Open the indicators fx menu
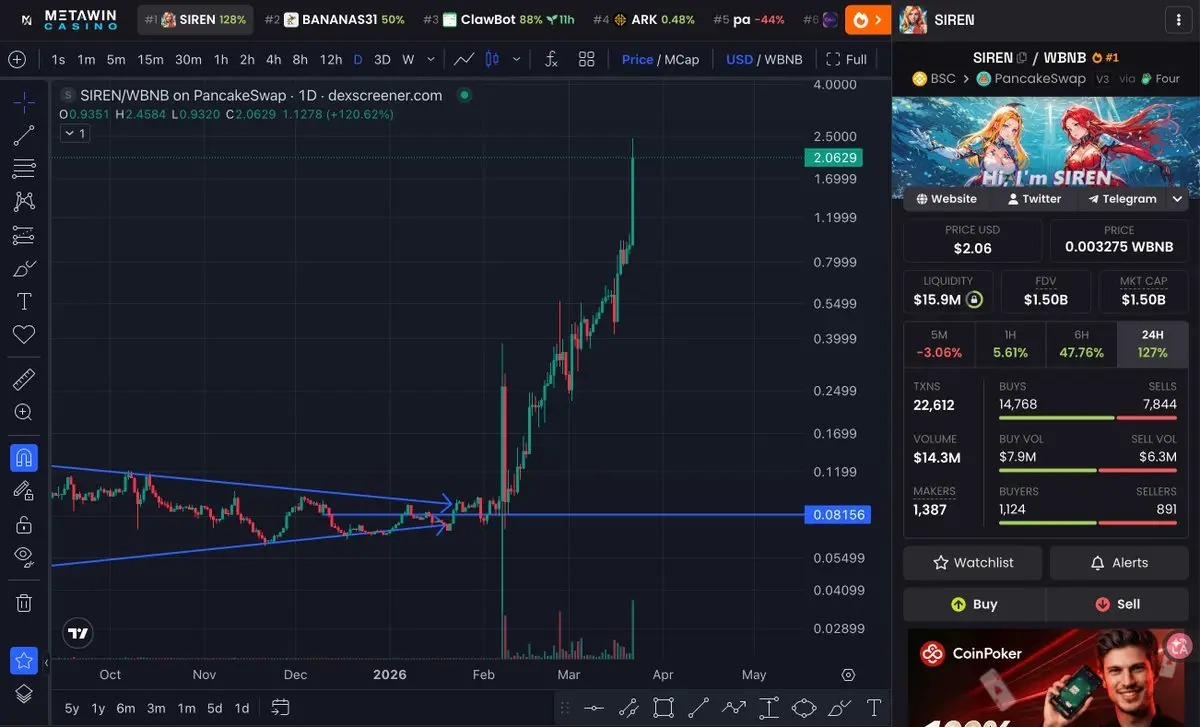 (x=551, y=59)
